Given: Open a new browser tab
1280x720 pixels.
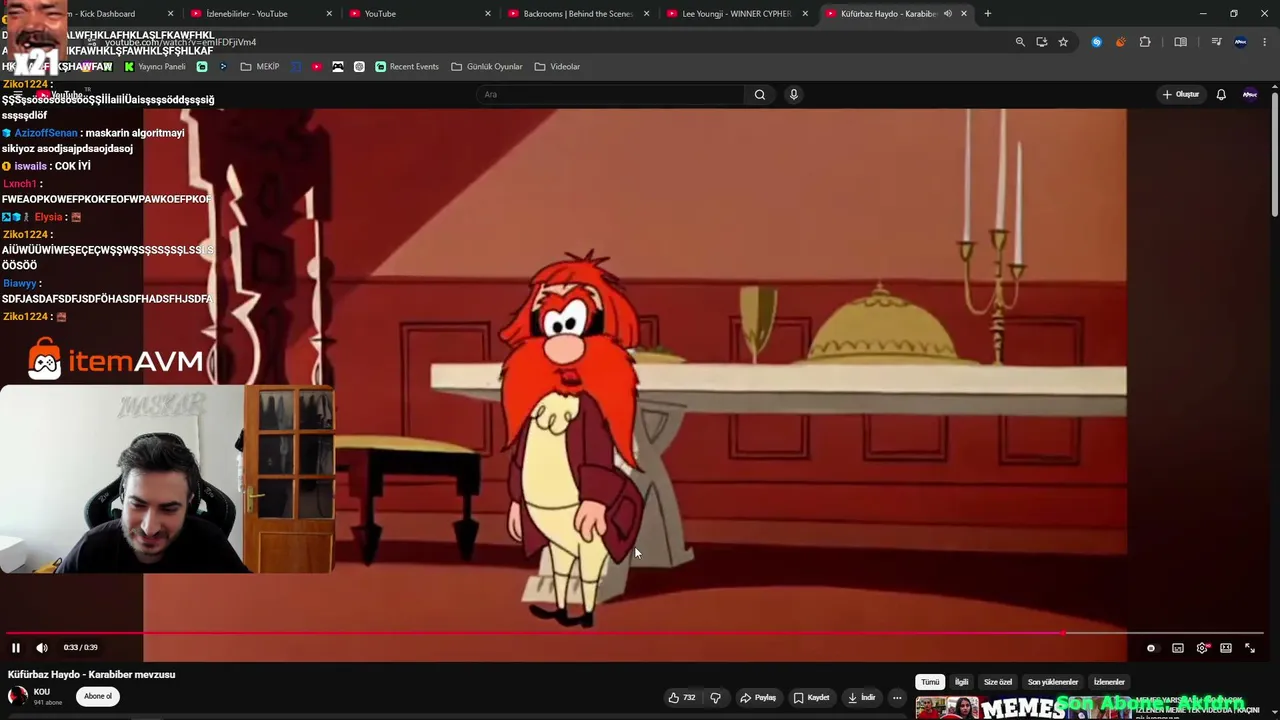Looking at the screenshot, I should click(x=988, y=14).
